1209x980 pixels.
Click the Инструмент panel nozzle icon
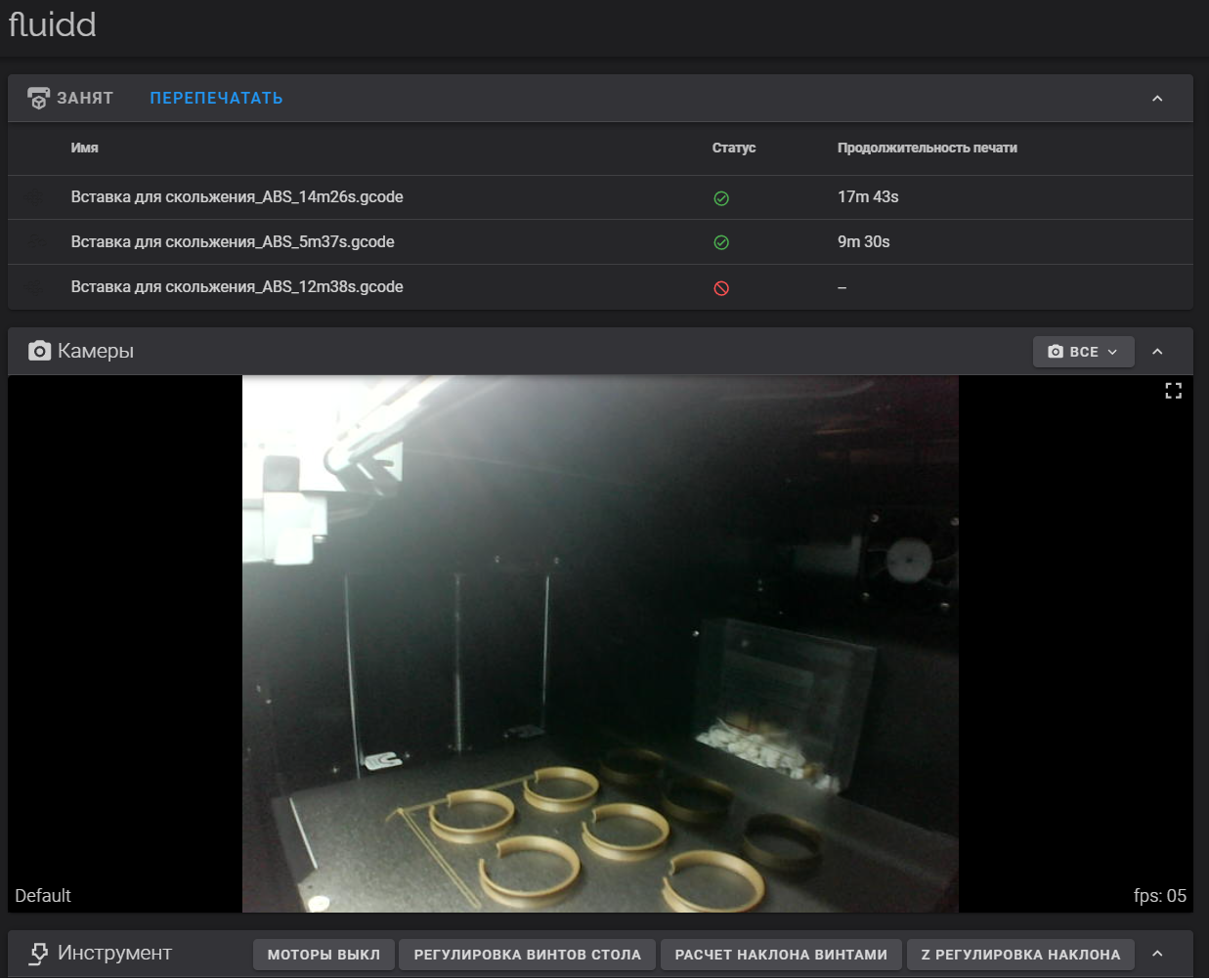38,954
